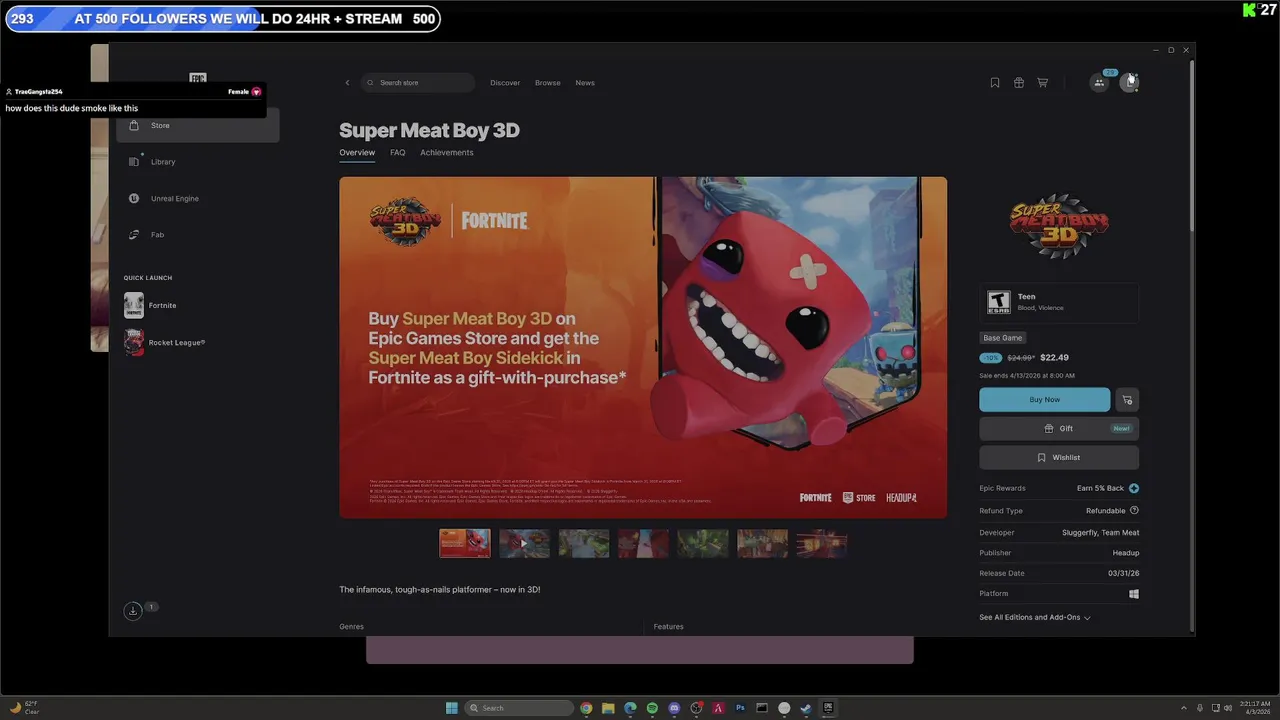Open the friends list icon

click(1099, 83)
